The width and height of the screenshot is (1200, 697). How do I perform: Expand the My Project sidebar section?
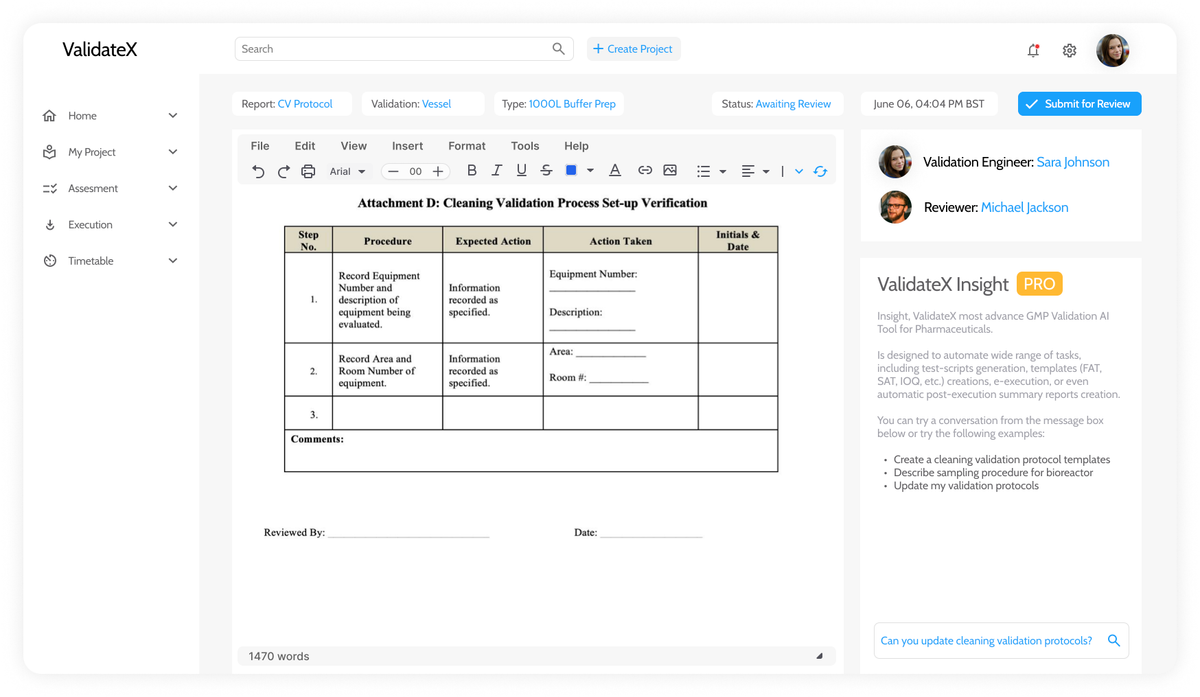click(x=110, y=152)
